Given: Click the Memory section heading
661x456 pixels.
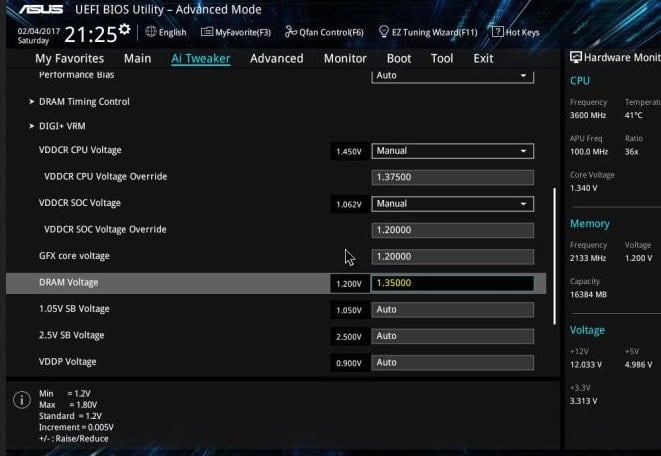Looking at the screenshot, I should pos(590,224).
